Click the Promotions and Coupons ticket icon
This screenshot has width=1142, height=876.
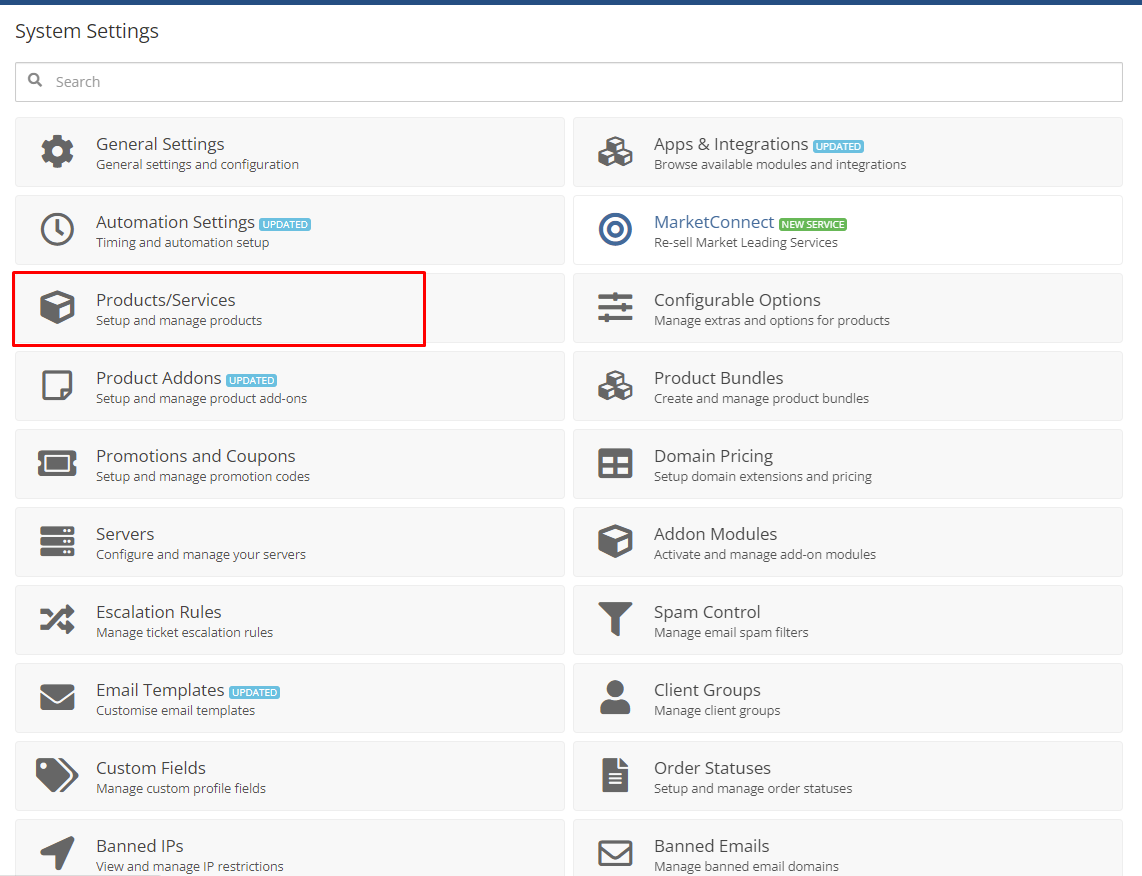(x=57, y=464)
